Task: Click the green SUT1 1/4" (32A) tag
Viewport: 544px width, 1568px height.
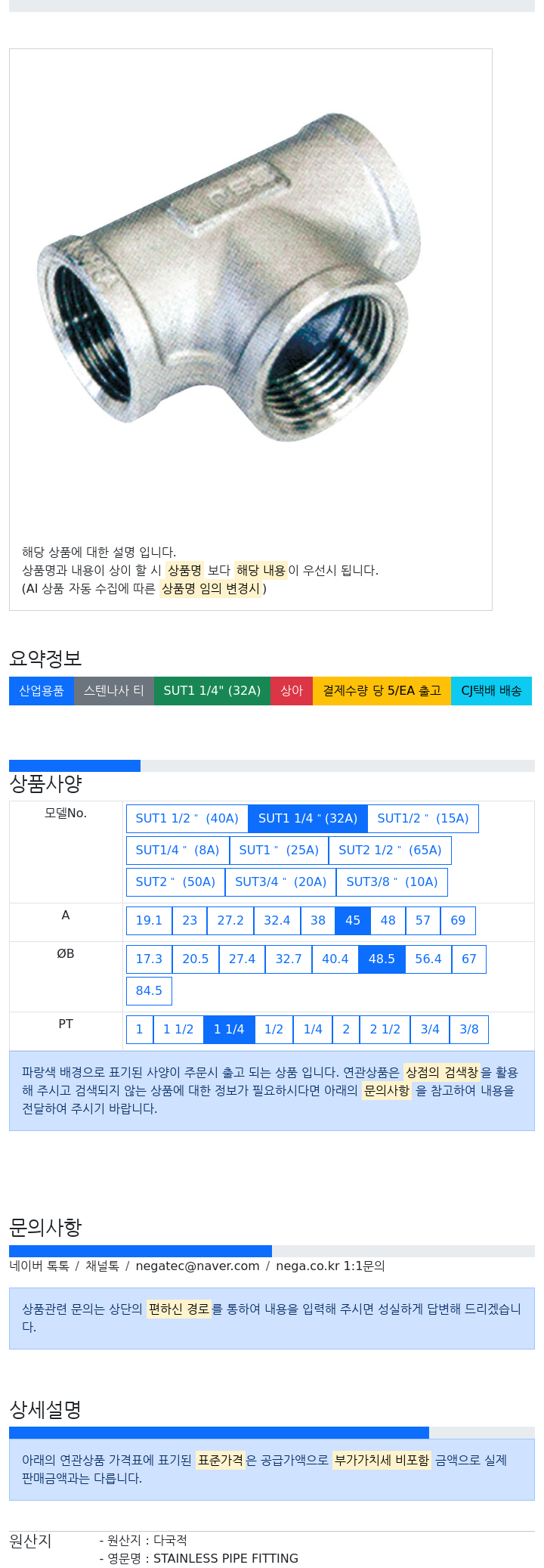Action: (x=212, y=690)
